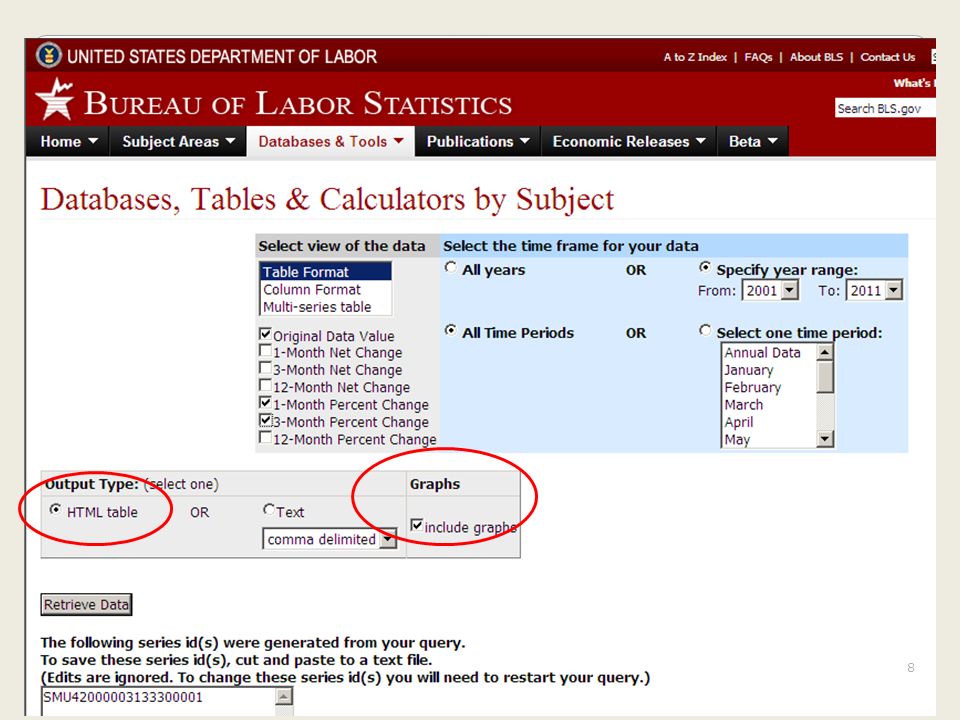Toggle the include graphs checkbox
960x720 pixels.
pos(416,525)
